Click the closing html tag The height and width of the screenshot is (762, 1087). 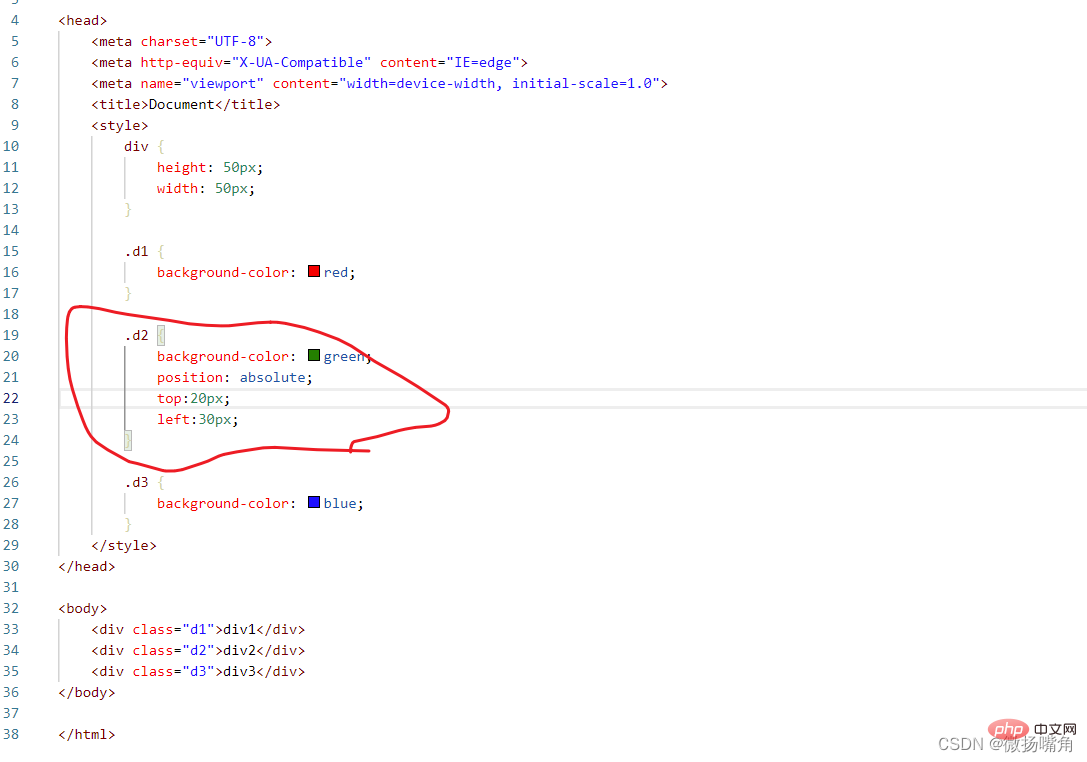[87, 734]
